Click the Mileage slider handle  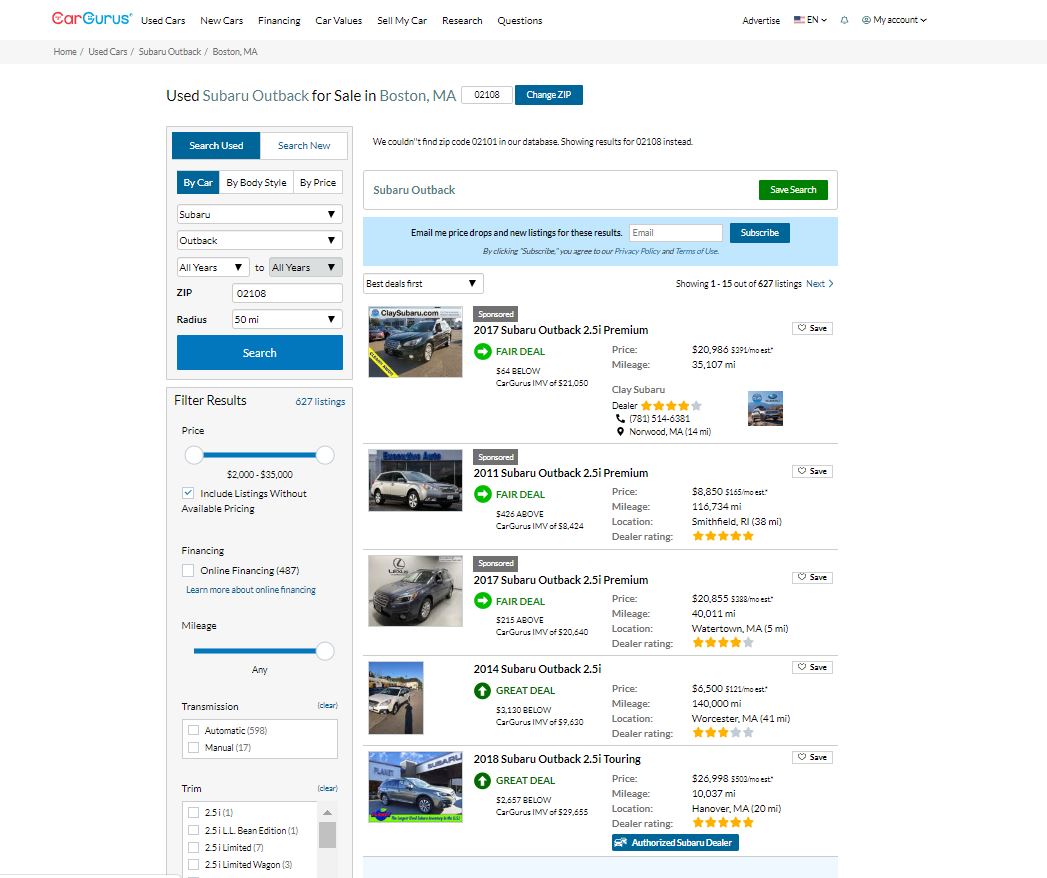[x=325, y=651]
